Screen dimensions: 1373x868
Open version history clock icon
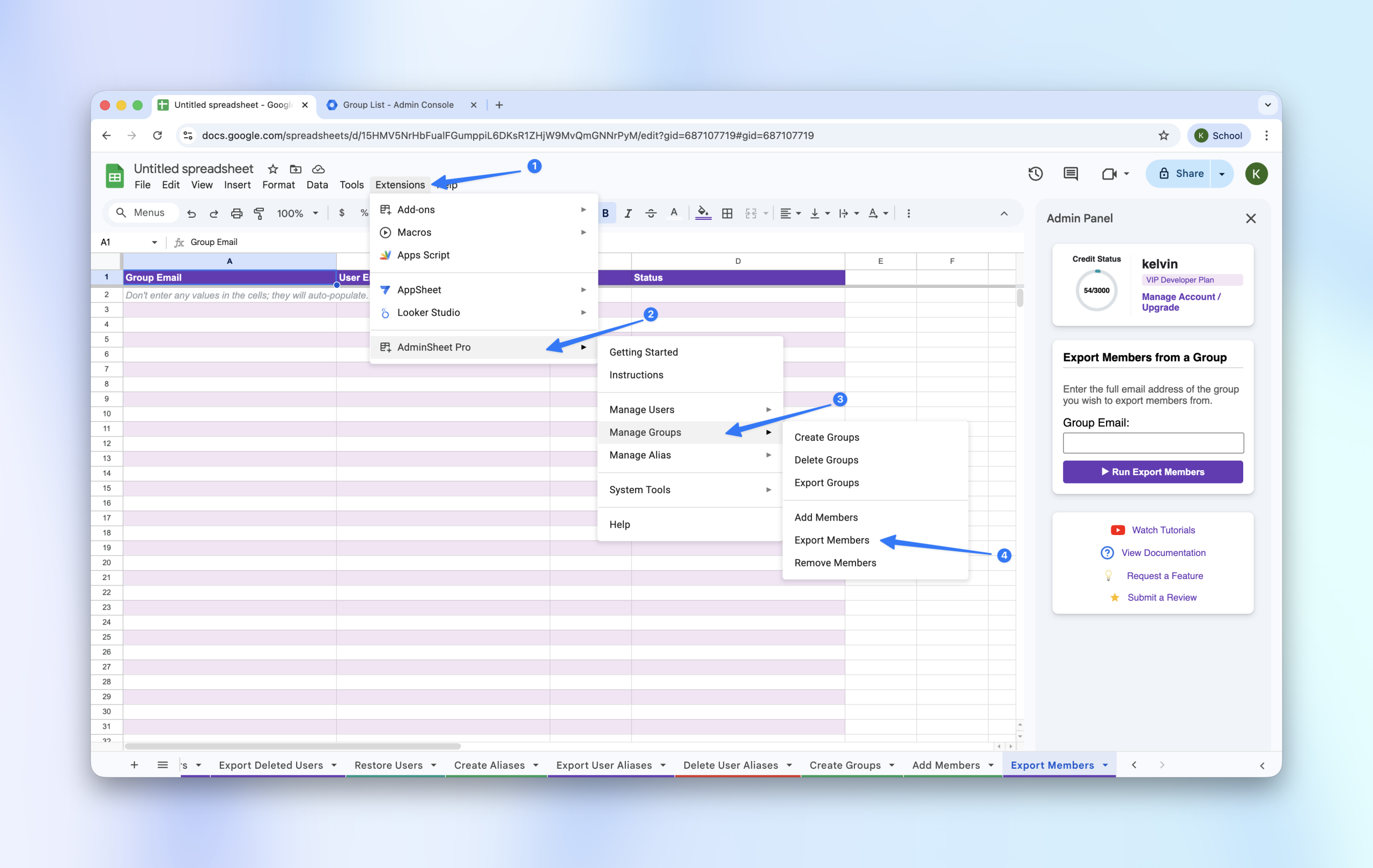click(x=1035, y=174)
